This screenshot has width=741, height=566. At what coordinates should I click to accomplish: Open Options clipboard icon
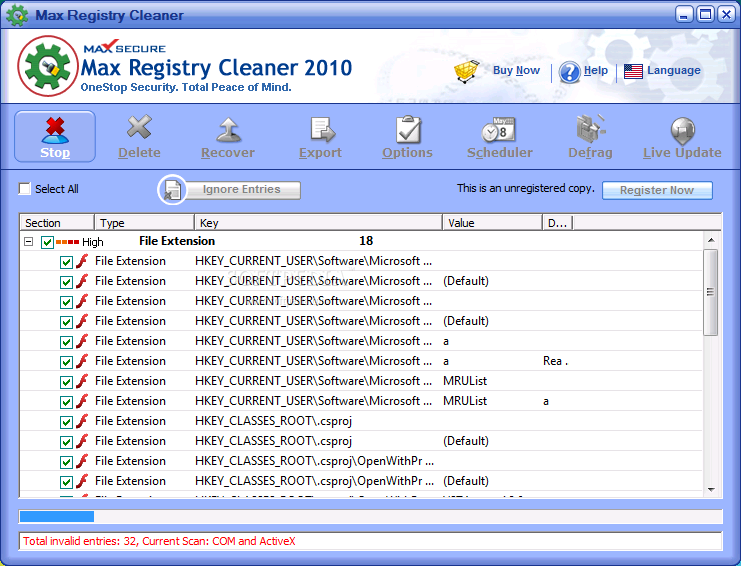(x=408, y=129)
